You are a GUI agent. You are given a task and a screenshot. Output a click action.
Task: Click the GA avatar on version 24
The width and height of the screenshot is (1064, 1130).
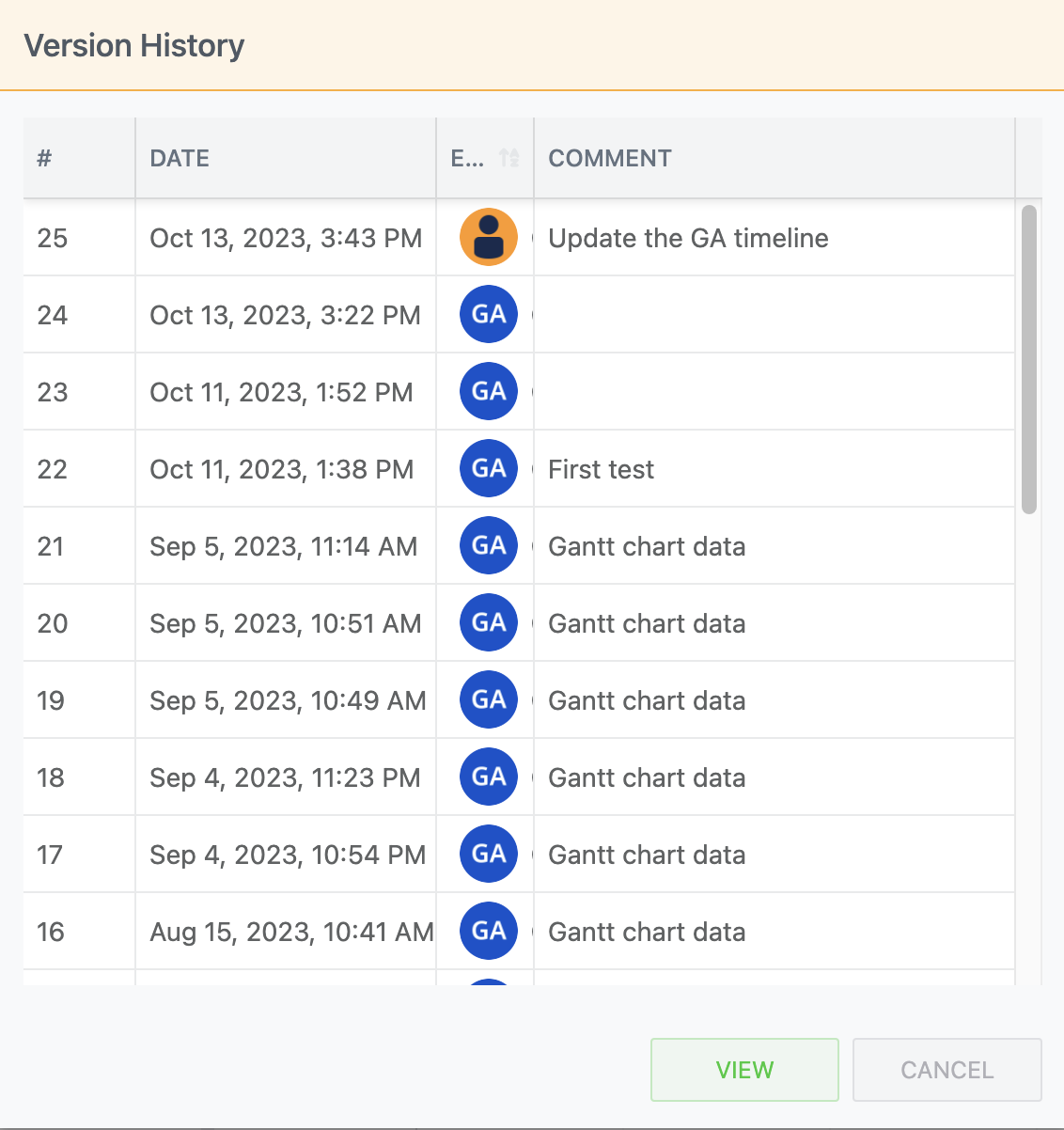[x=488, y=314]
